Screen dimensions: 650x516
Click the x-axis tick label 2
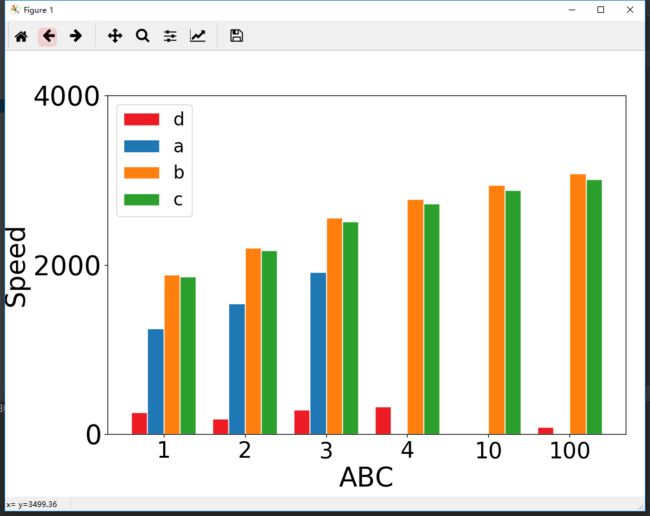(x=245, y=450)
